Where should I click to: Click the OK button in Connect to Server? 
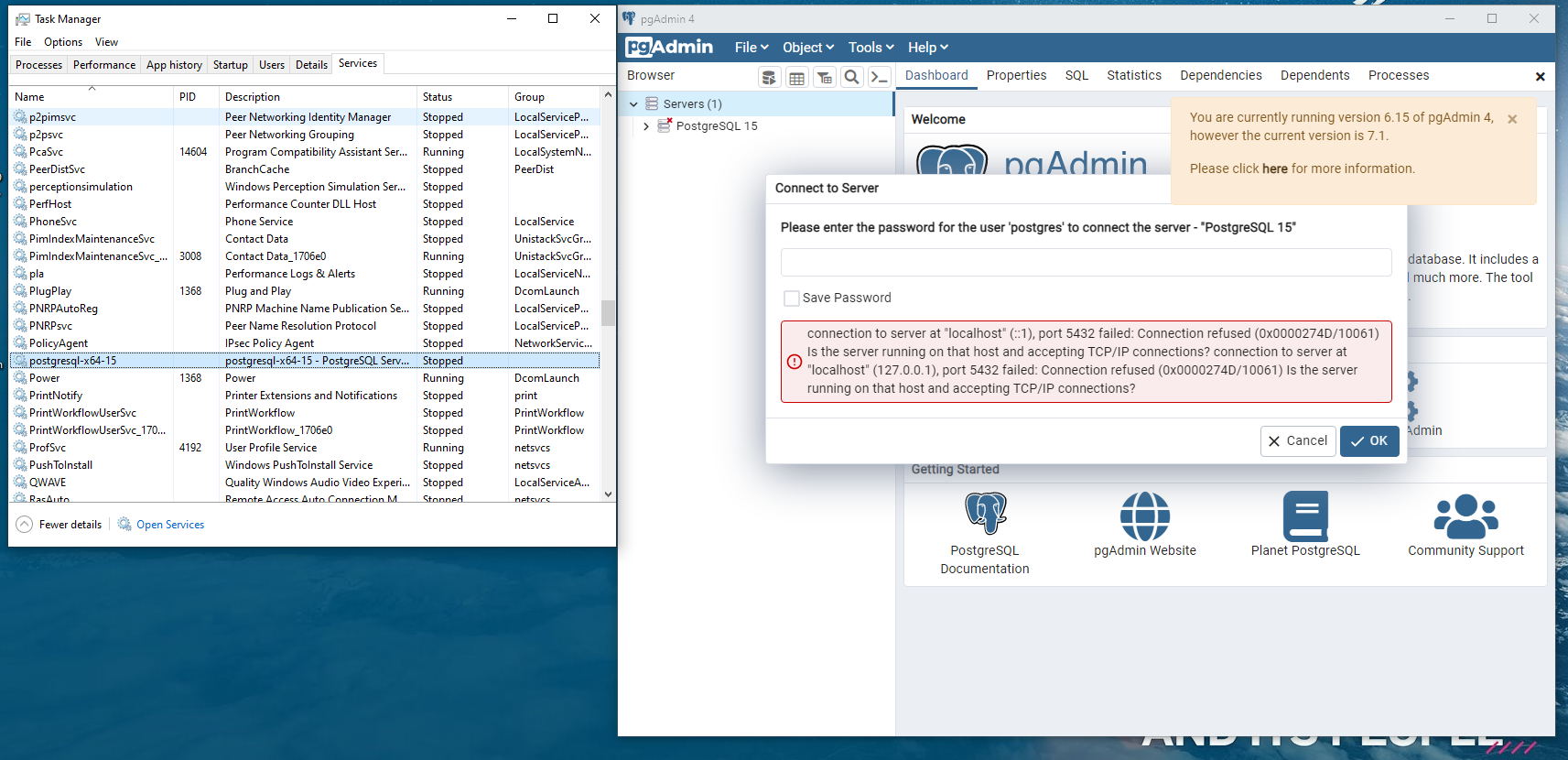click(x=1368, y=441)
